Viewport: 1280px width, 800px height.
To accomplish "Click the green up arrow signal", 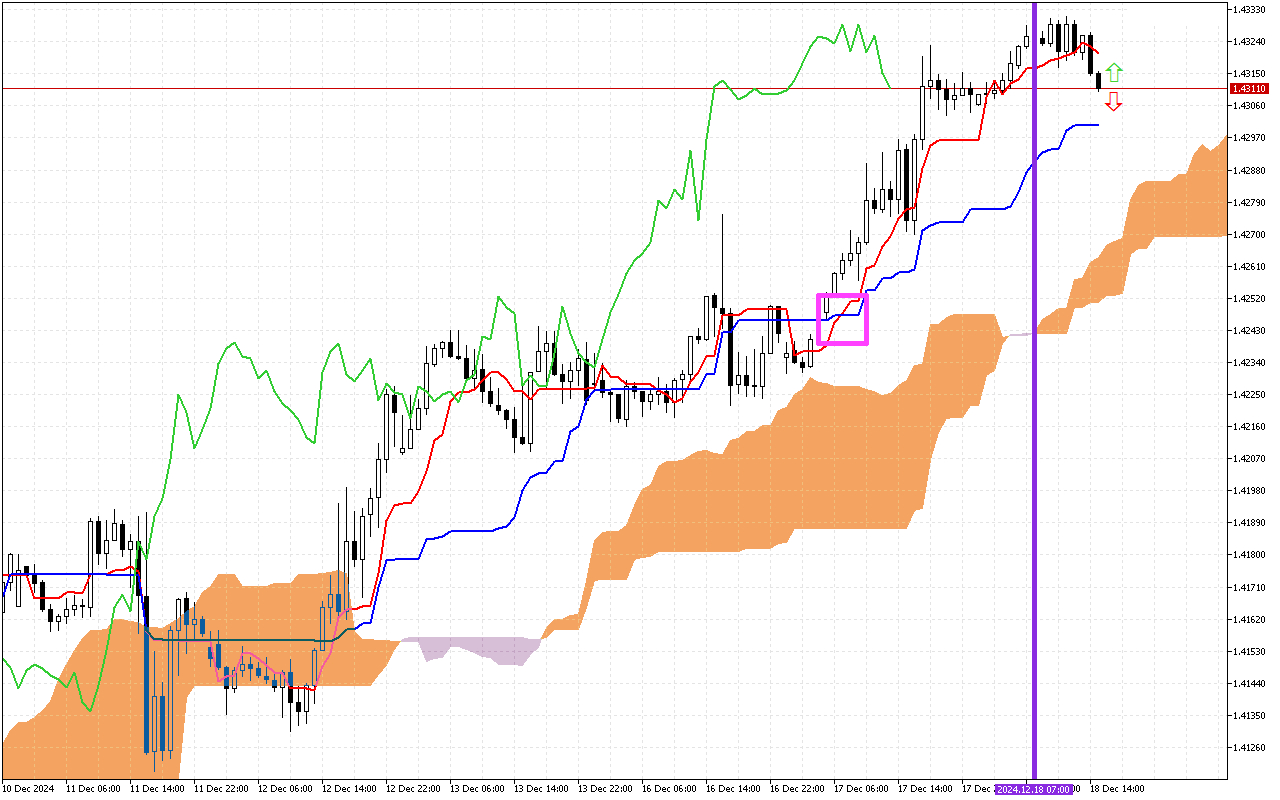I will coord(1114,72).
